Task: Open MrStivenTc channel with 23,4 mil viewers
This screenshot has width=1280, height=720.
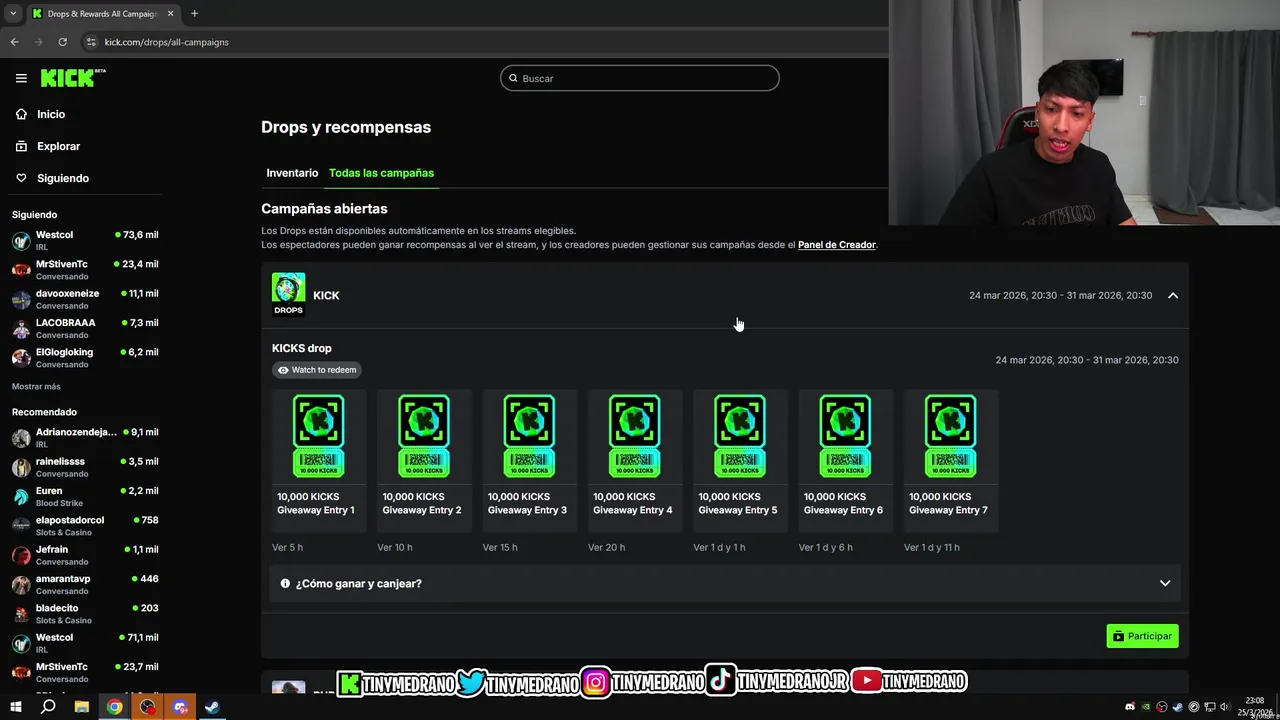Action: click(x=84, y=270)
